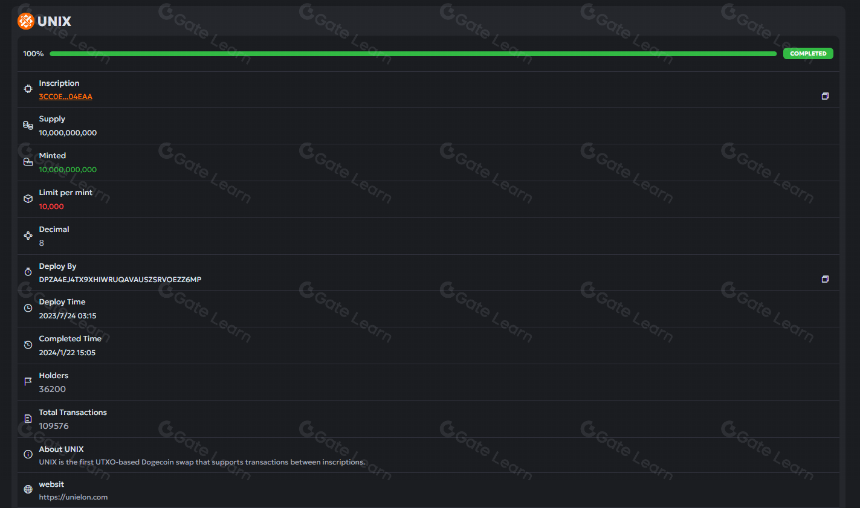Click the About UNIX heading
This screenshot has height=508, width=860.
click(x=61, y=449)
